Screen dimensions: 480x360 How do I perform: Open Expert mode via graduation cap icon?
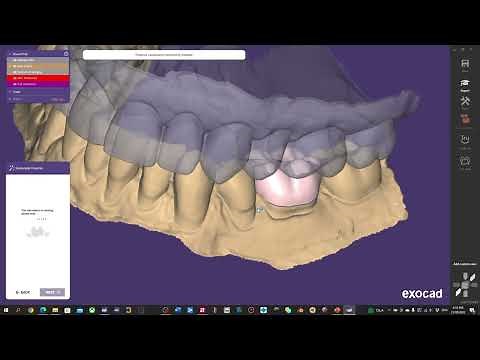(x=465, y=83)
